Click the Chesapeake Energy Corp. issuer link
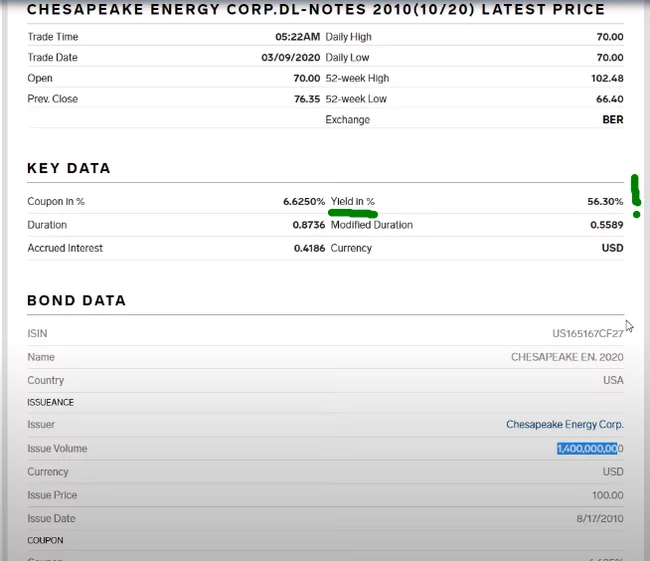The width and height of the screenshot is (650, 561). 564,425
